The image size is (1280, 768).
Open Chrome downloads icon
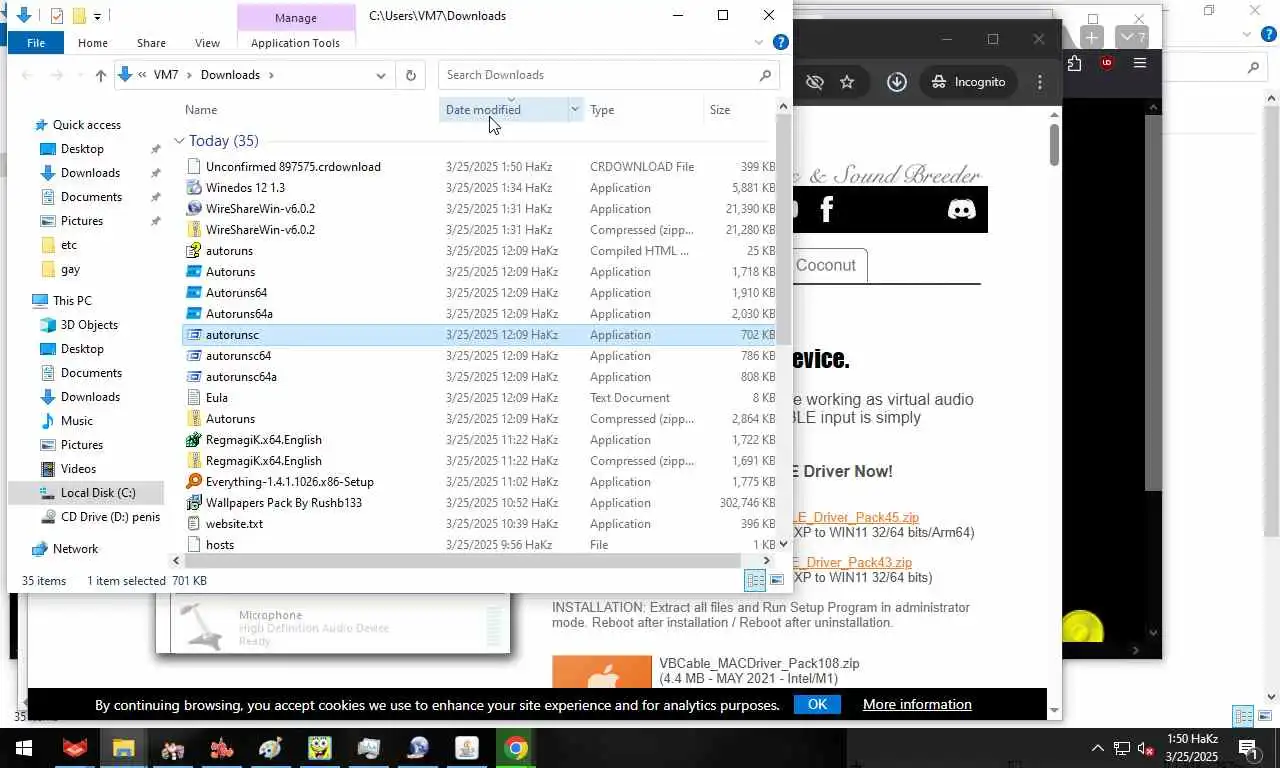pyautogui.click(x=897, y=82)
